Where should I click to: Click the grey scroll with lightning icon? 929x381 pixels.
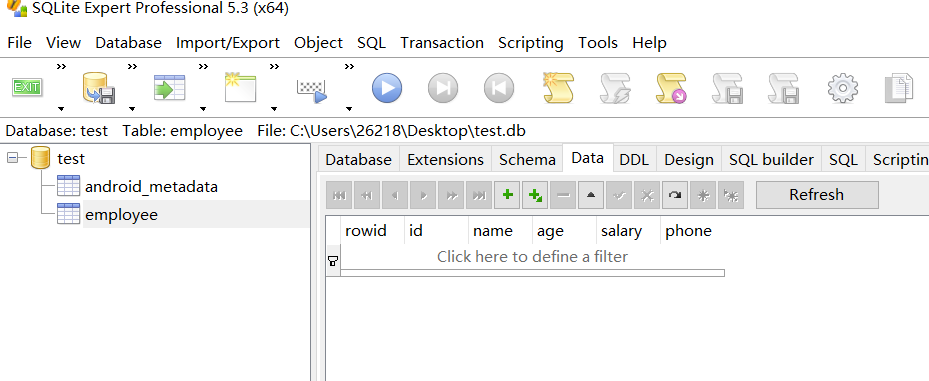tap(615, 88)
